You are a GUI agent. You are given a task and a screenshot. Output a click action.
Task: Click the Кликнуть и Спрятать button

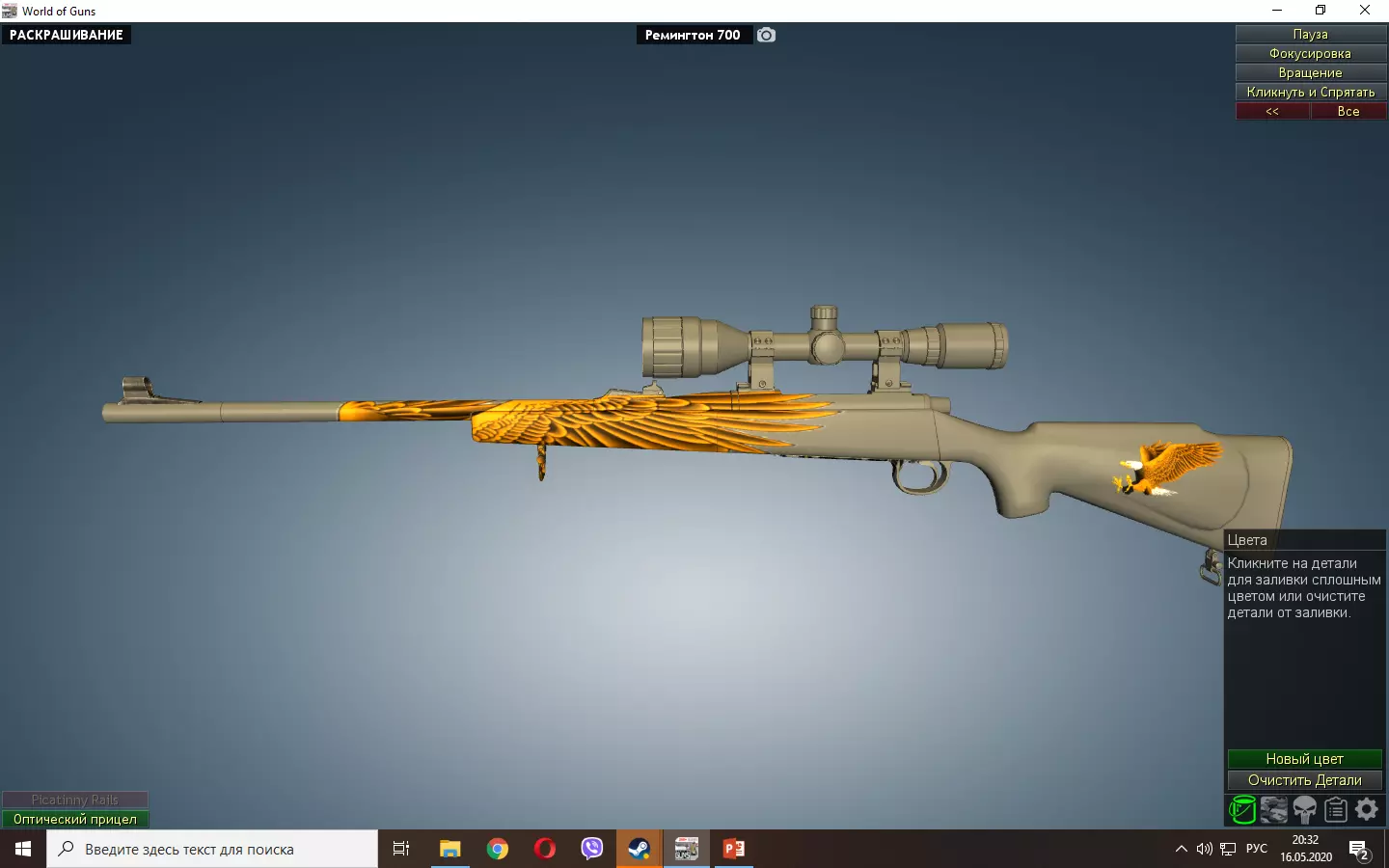point(1311,92)
